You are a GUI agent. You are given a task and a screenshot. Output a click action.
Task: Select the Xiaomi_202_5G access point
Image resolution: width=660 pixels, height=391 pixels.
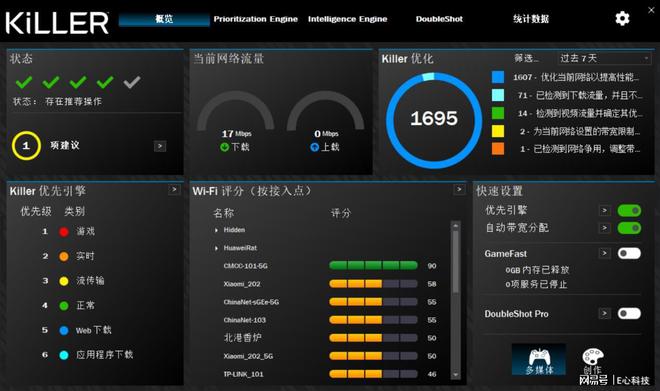click(x=248, y=356)
